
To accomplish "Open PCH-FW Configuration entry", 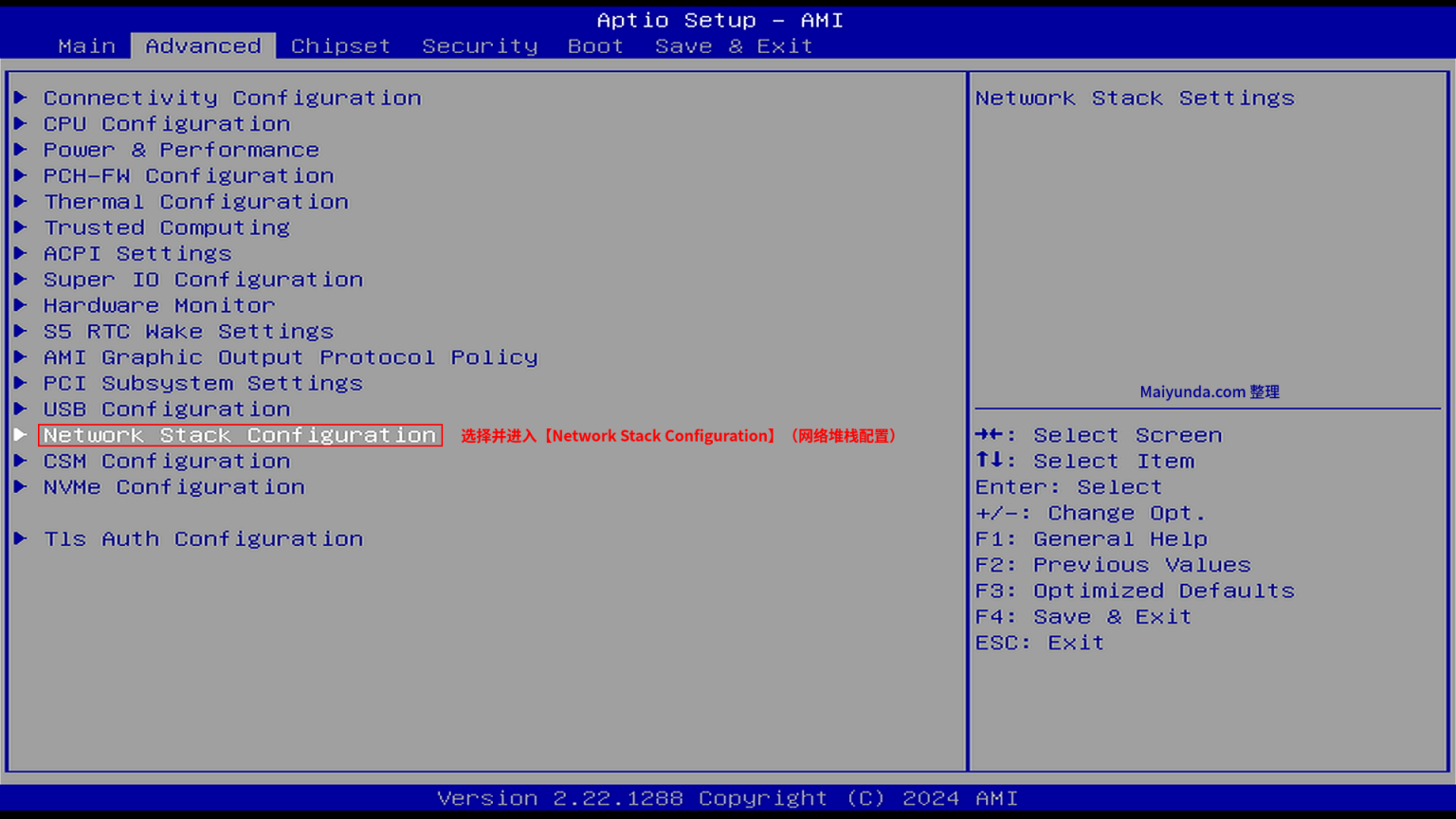I will point(188,175).
